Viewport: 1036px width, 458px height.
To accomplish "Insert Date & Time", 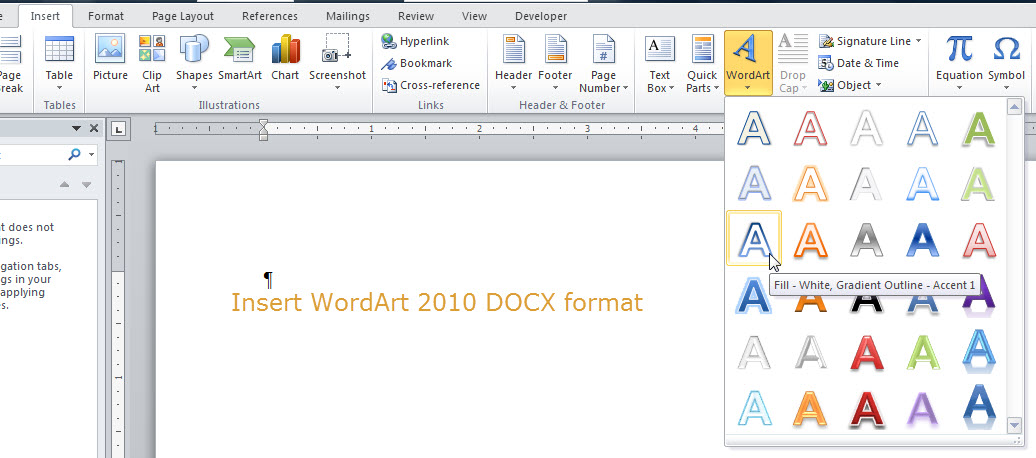I will click(x=859, y=63).
